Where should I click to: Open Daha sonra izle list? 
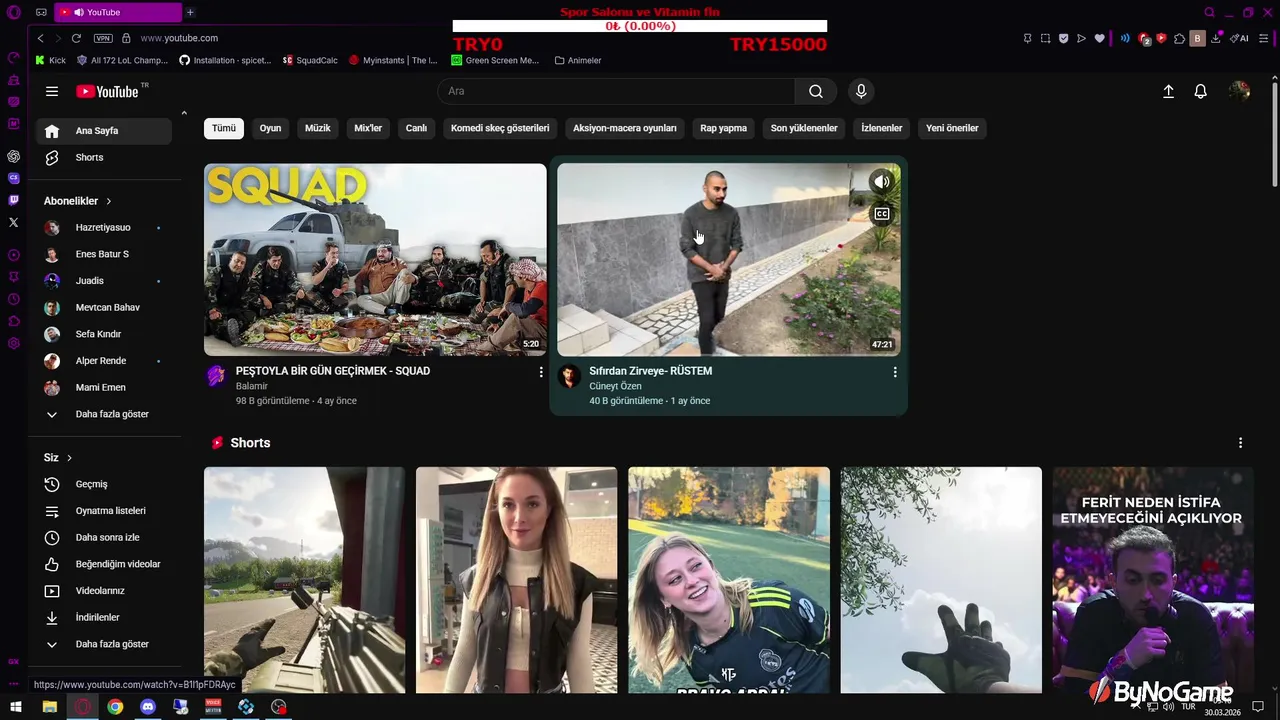pos(104,538)
